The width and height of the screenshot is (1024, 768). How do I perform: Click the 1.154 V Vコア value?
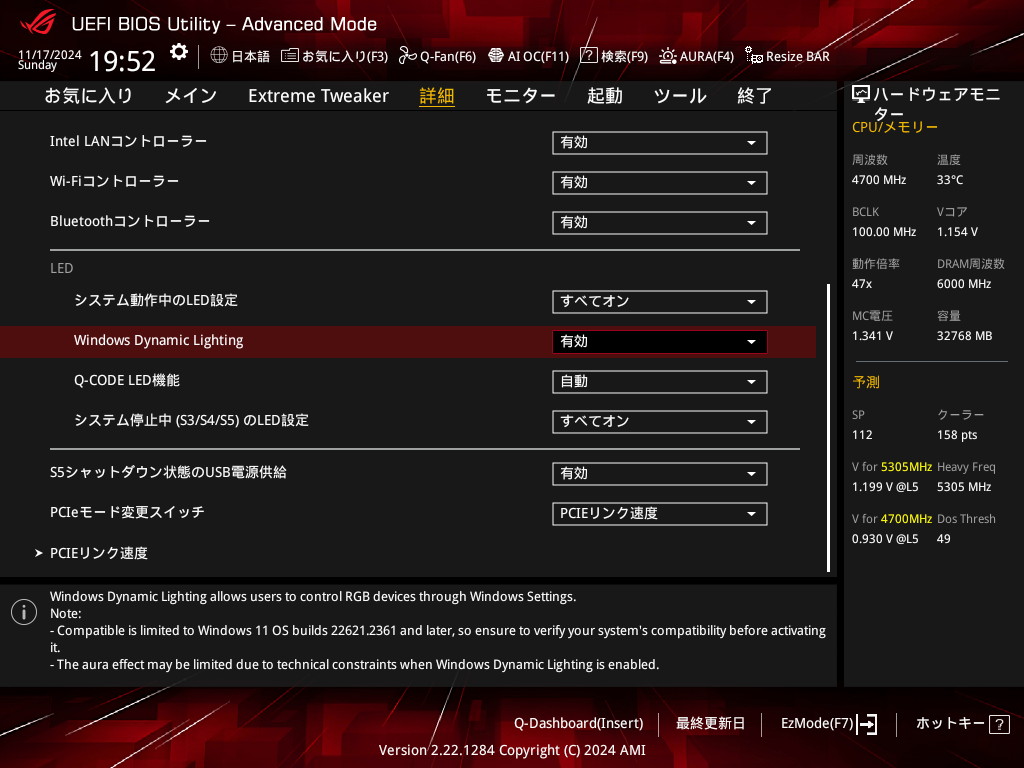pyautogui.click(x=957, y=232)
